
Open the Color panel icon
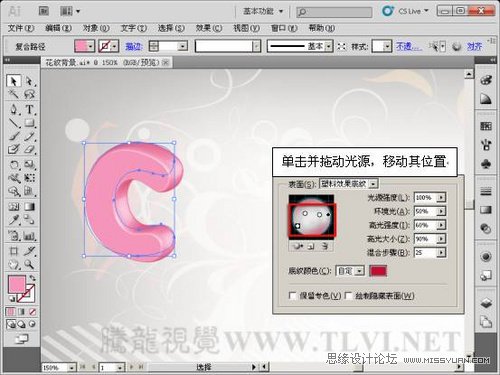486,80
